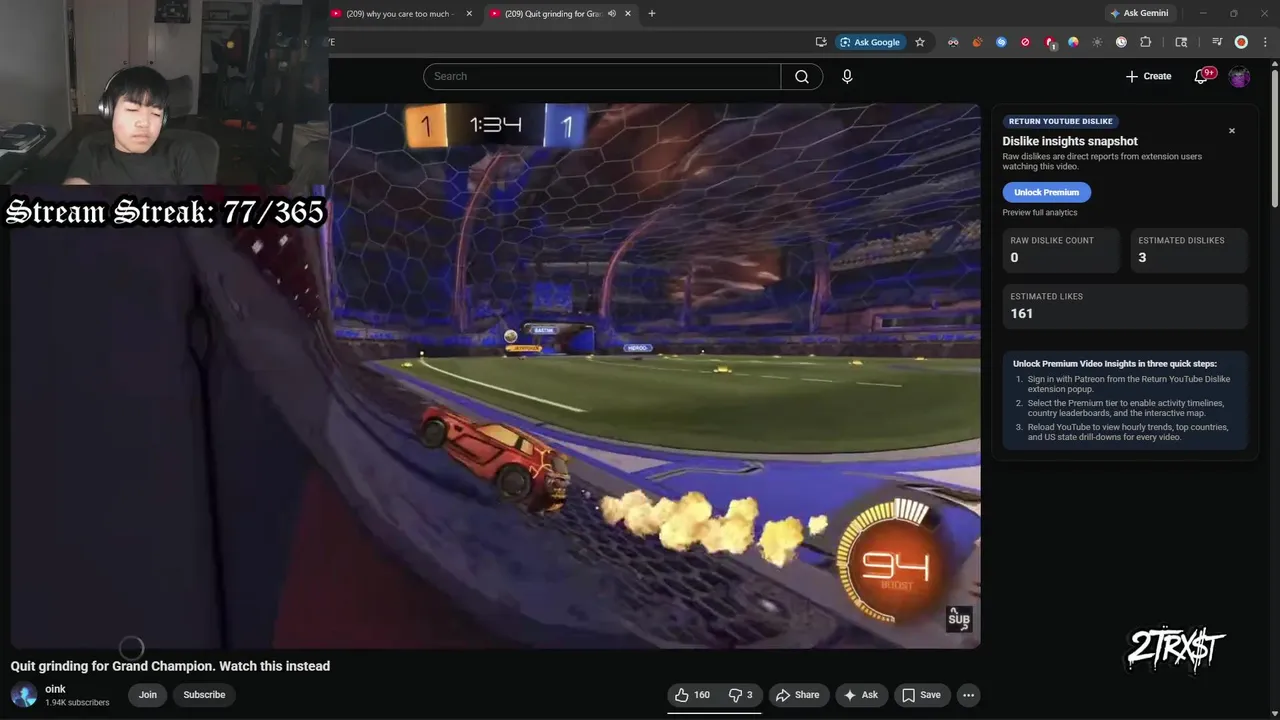Open the Chrome three-dot menu
1280x720 pixels.
[x=1265, y=42]
